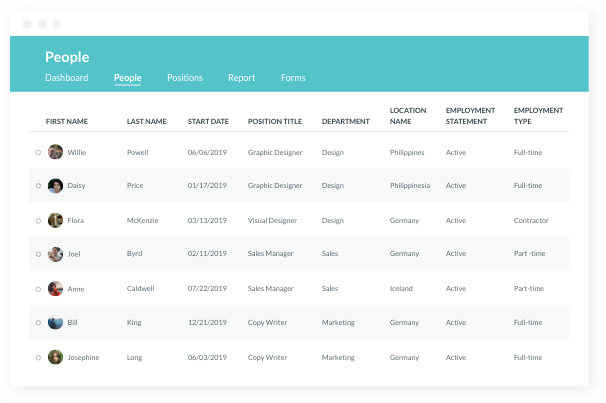Open Joel's profile photo

pos(55,254)
